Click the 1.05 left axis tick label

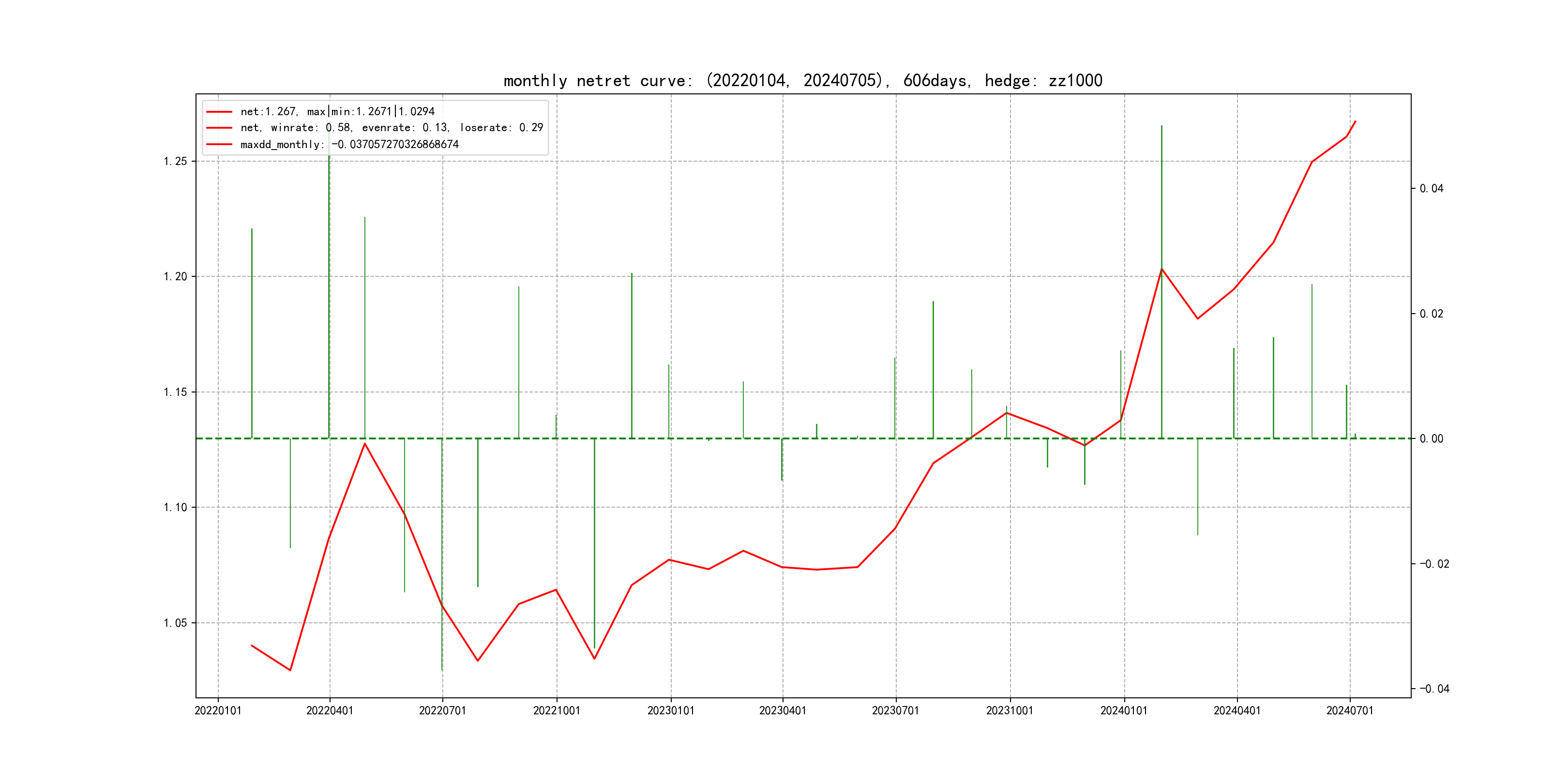point(175,623)
